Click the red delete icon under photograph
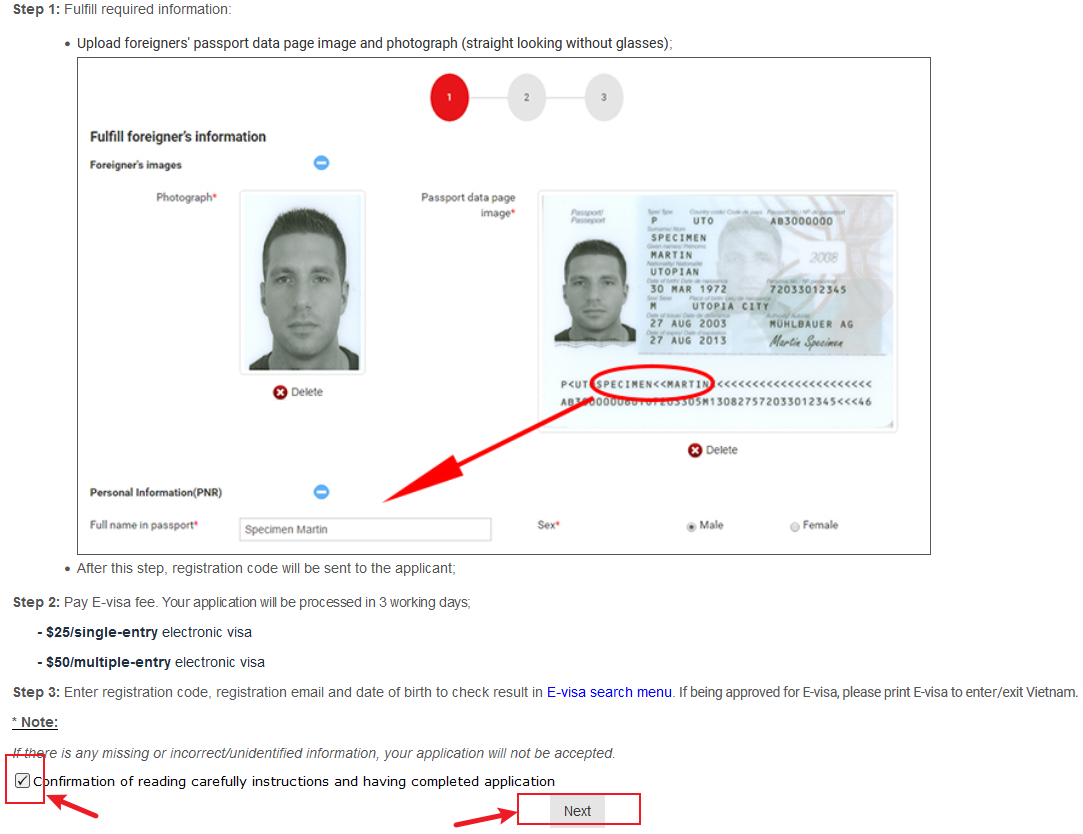 (x=280, y=392)
